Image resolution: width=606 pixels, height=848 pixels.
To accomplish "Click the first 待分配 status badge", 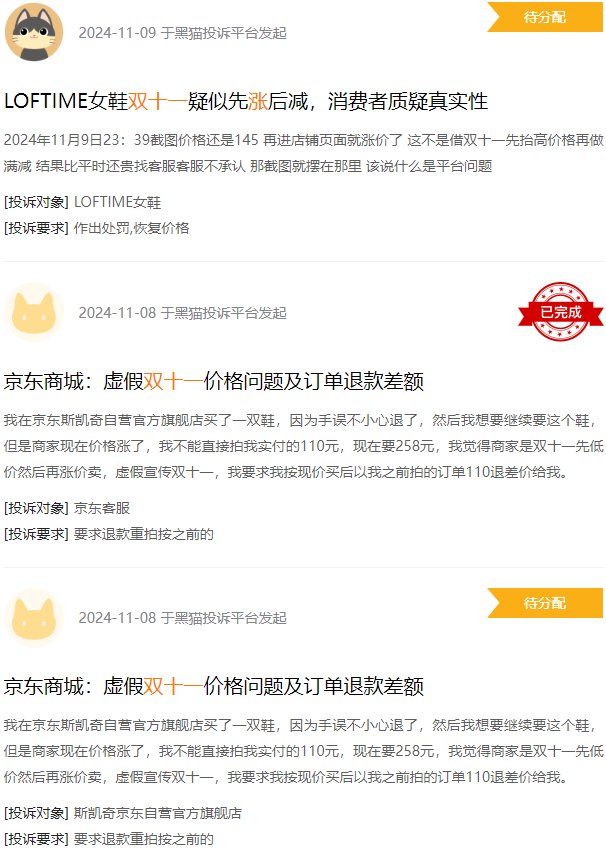I will 545,17.
